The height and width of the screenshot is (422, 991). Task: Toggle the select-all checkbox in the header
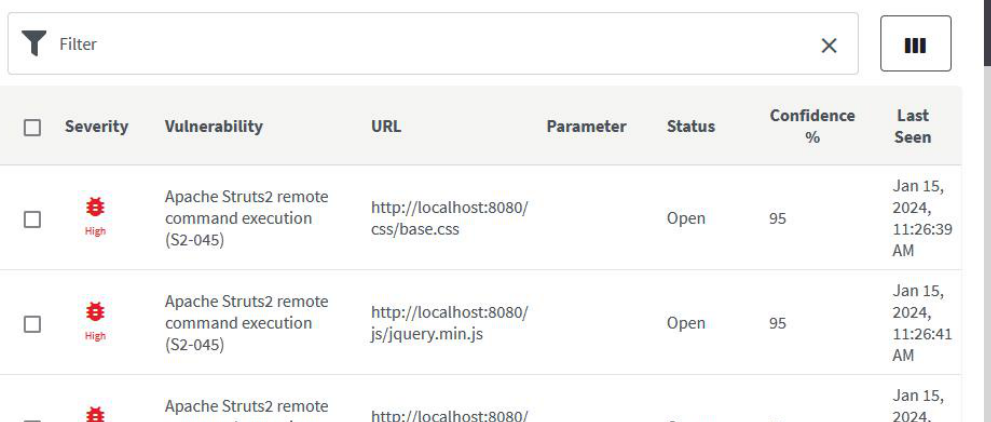32,127
